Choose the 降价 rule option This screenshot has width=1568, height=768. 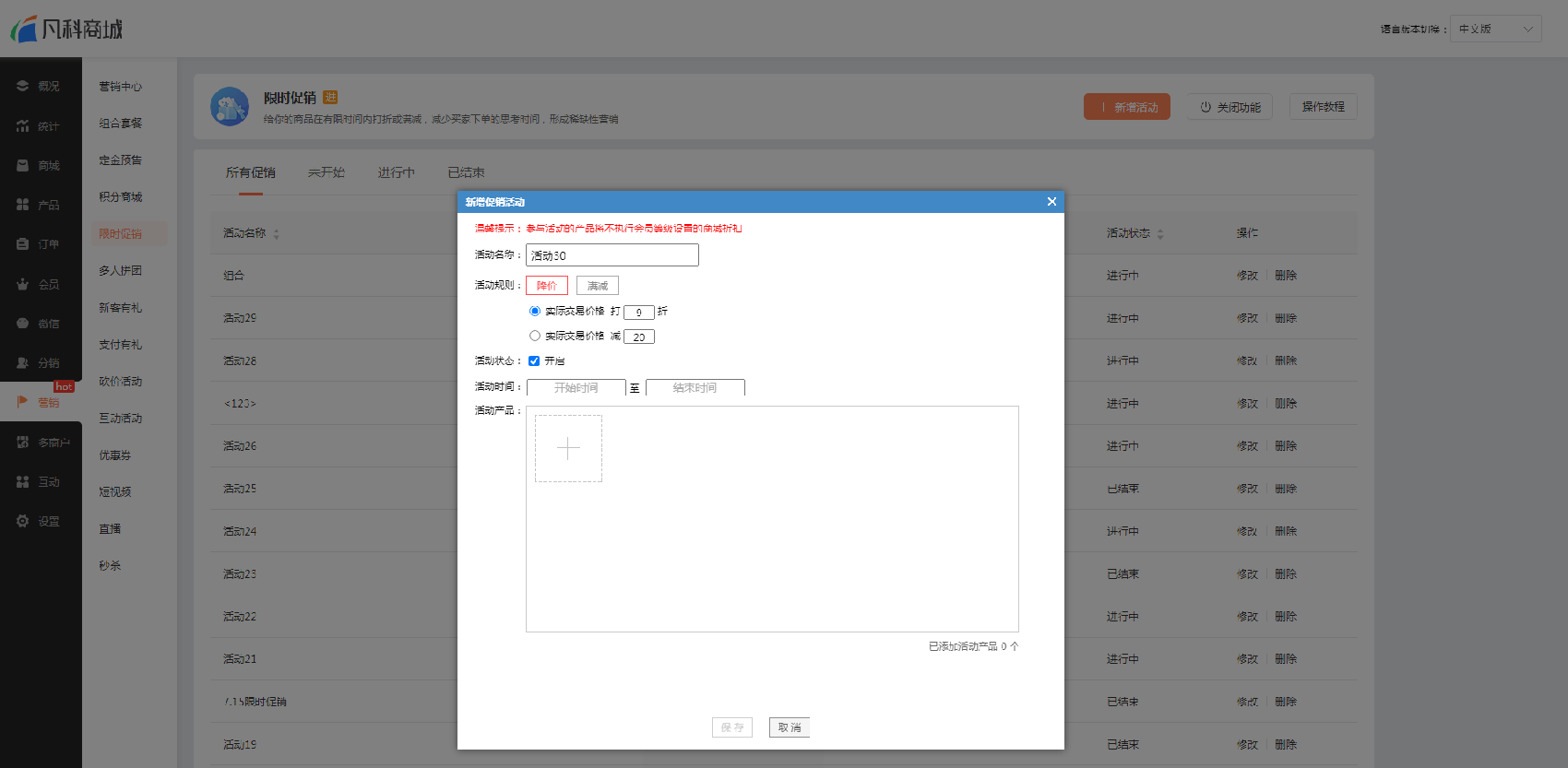point(547,286)
